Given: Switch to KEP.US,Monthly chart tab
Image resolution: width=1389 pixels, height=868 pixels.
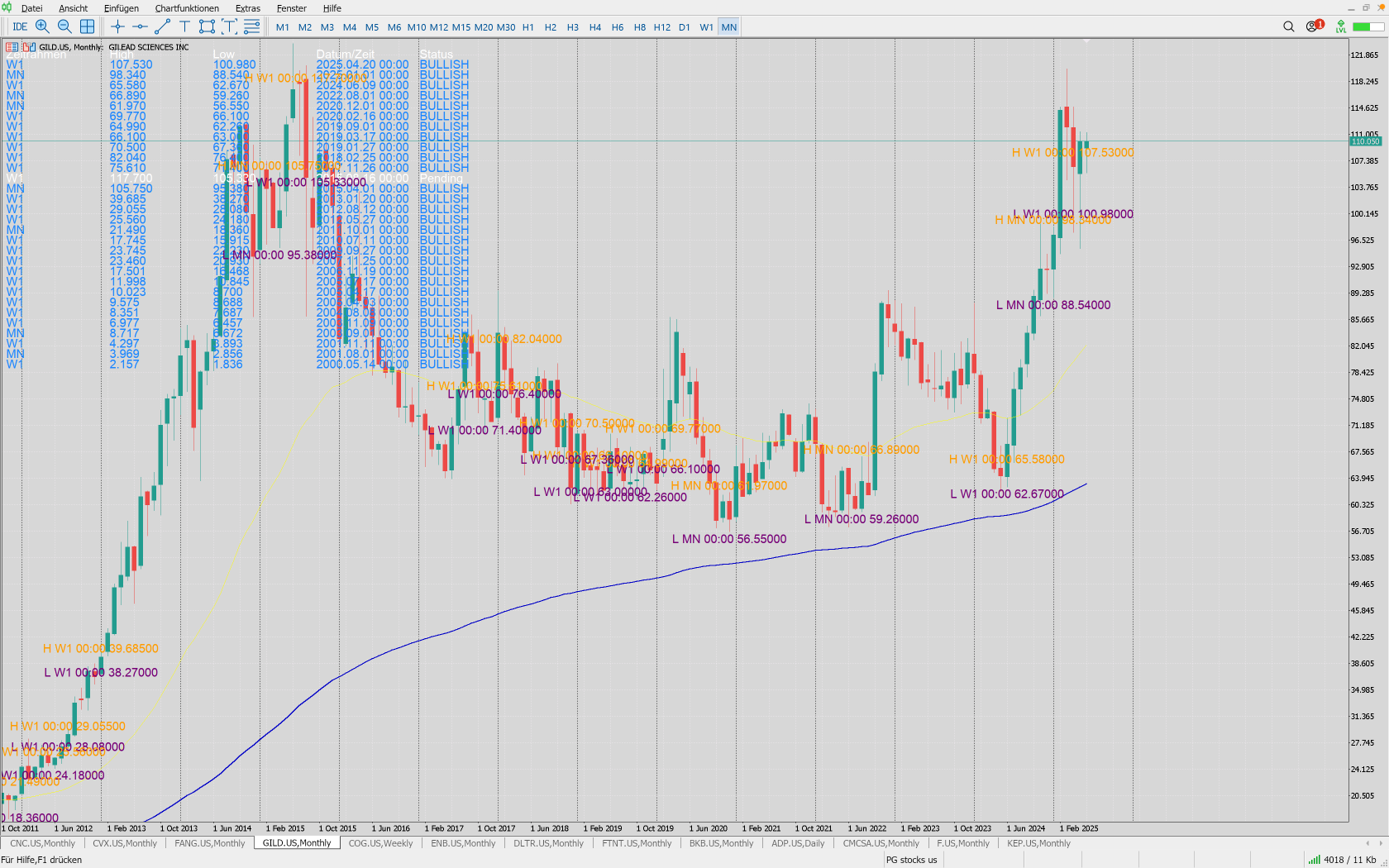Looking at the screenshot, I should 1038,843.
